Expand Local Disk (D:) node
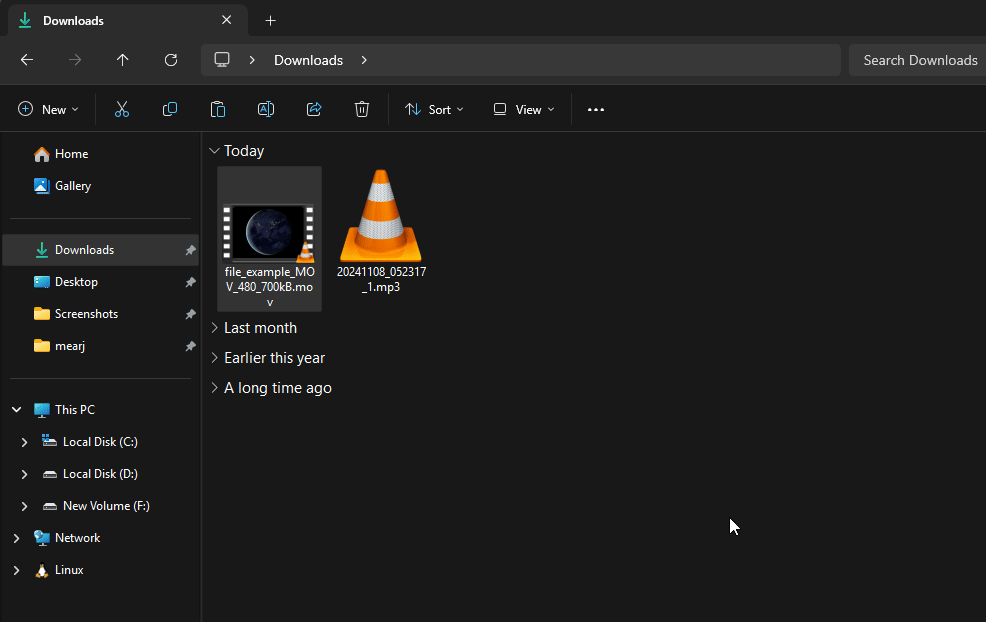This screenshot has height=622, width=986. tap(25, 474)
